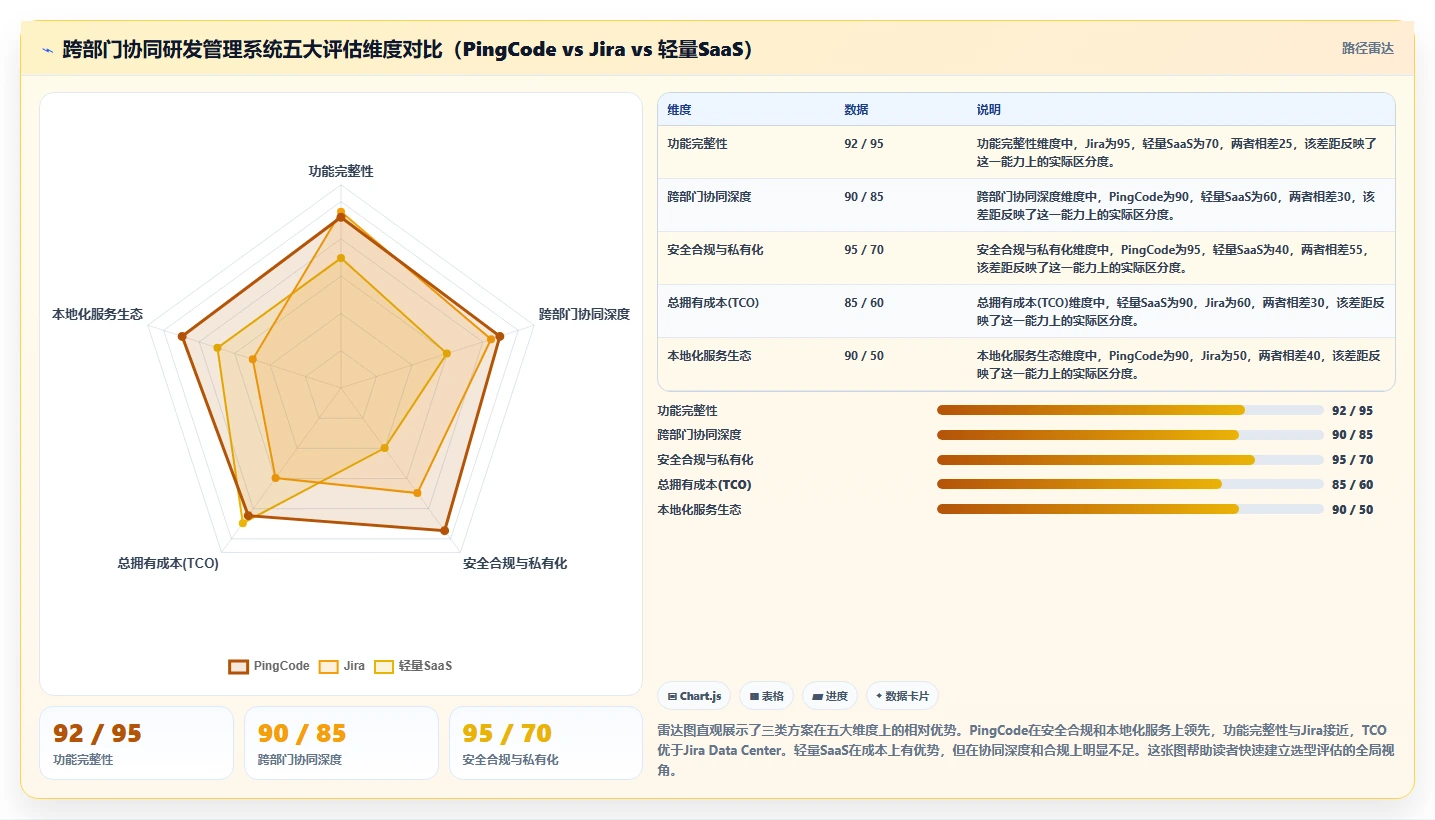Select the 进度 tag chip
1435x820 pixels.
(x=830, y=696)
